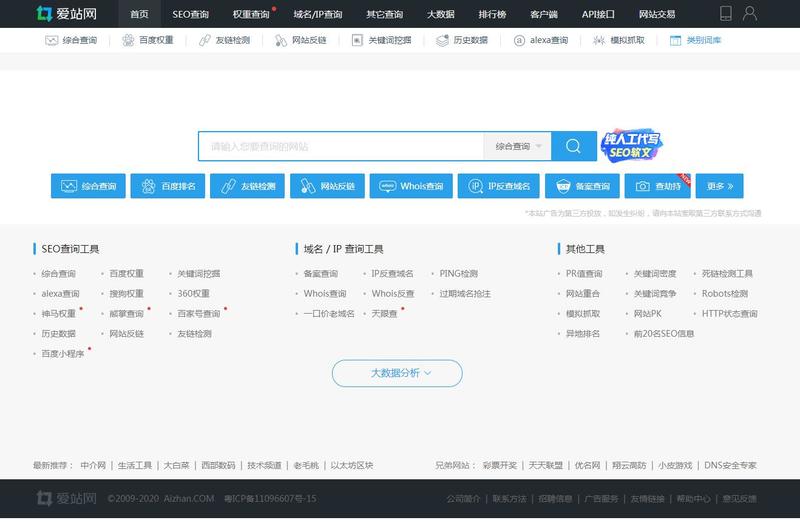This screenshot has height=526, width=800.
Task: Click the blue IP反查域名 button
Action: coord(498,186)
